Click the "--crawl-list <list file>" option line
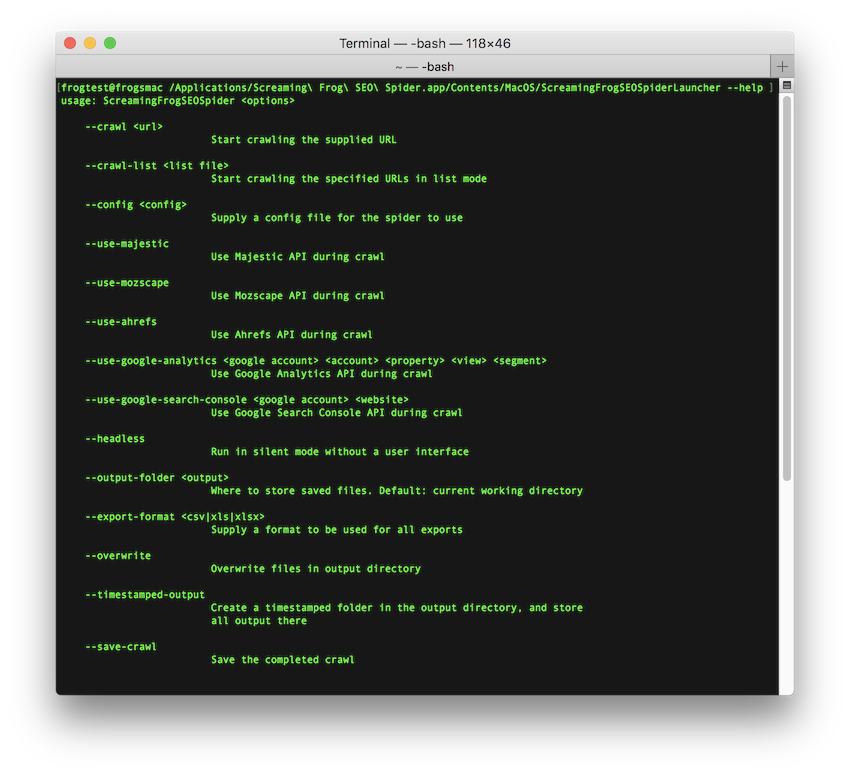Viewport: 850px width, 775px height. point(157,166)
